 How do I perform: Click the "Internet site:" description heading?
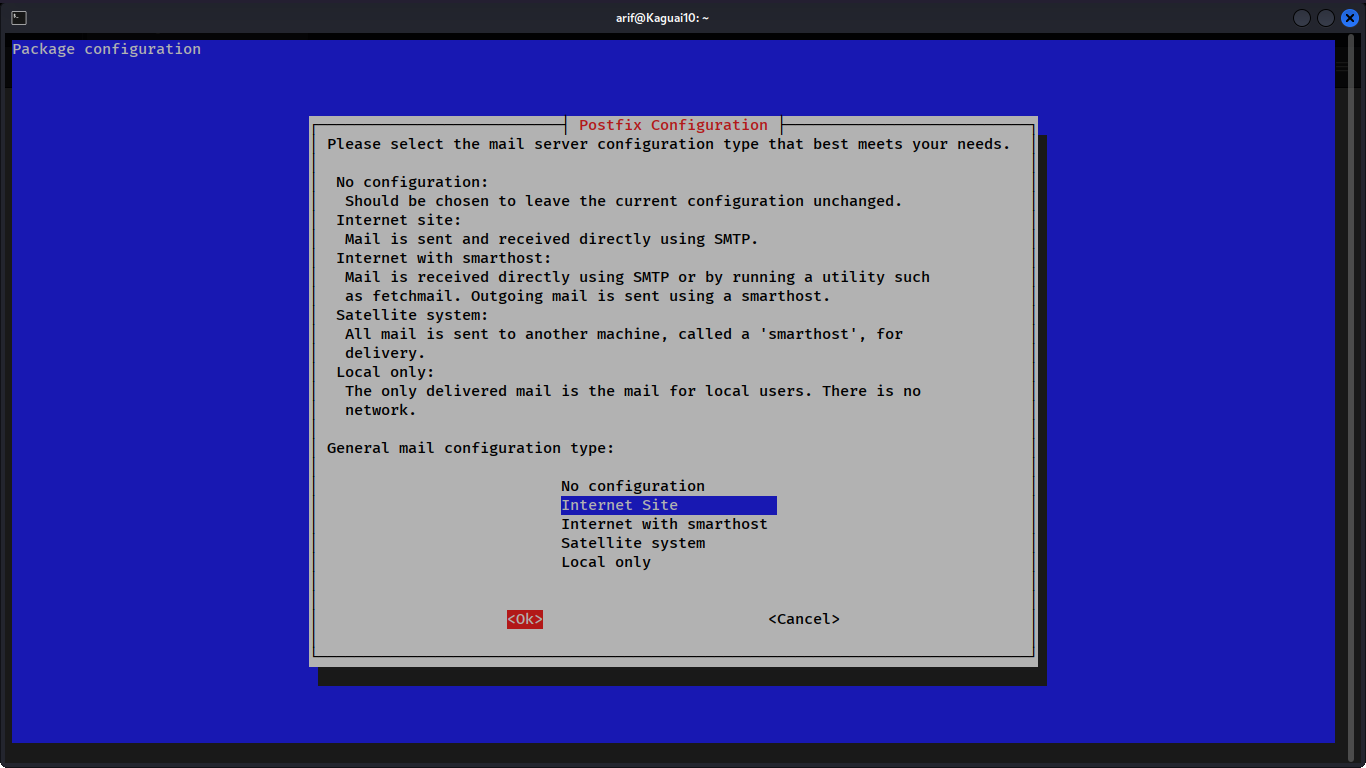coord(399,220)
